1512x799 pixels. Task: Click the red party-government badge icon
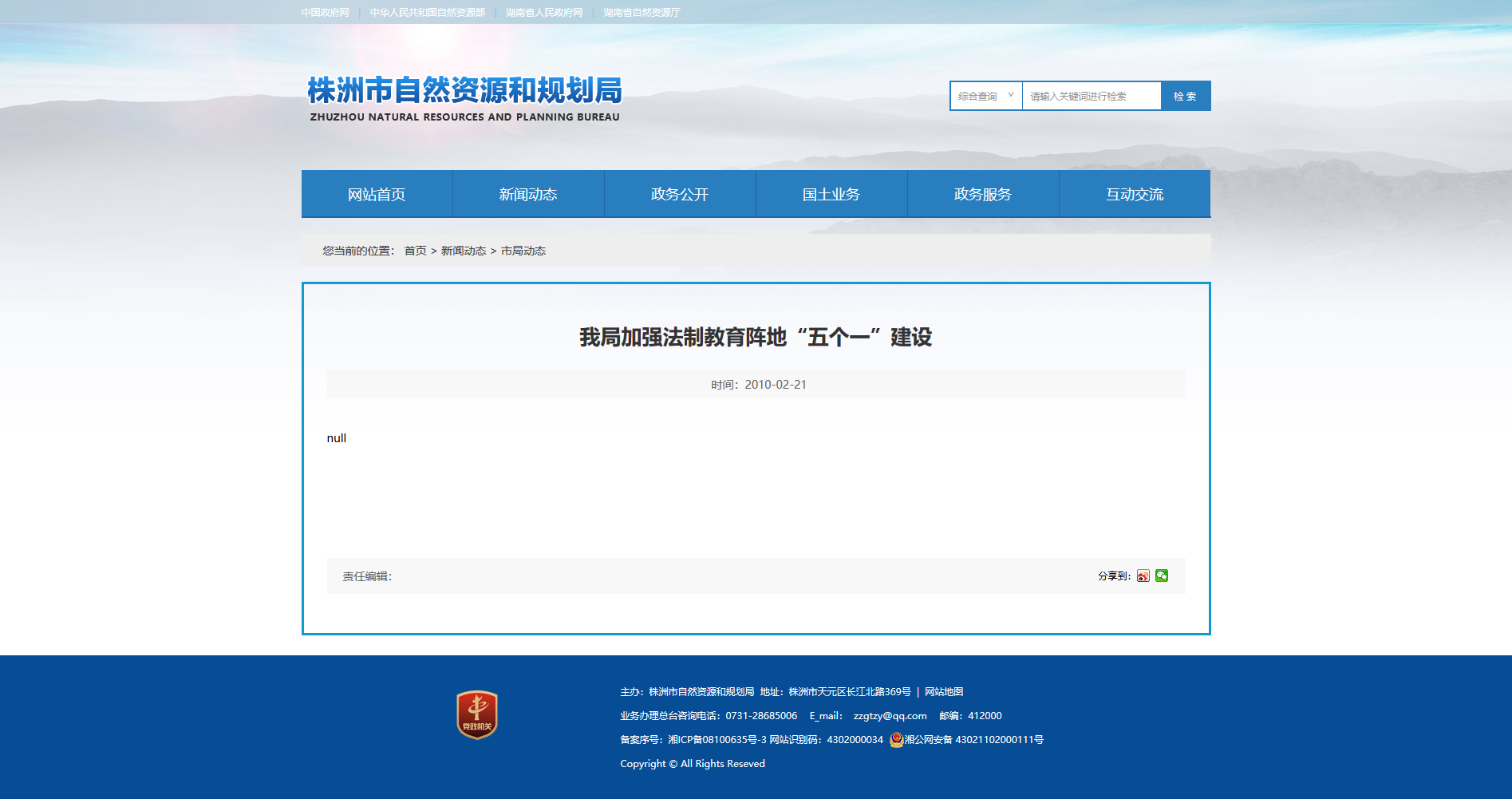(x=477, y=714)
